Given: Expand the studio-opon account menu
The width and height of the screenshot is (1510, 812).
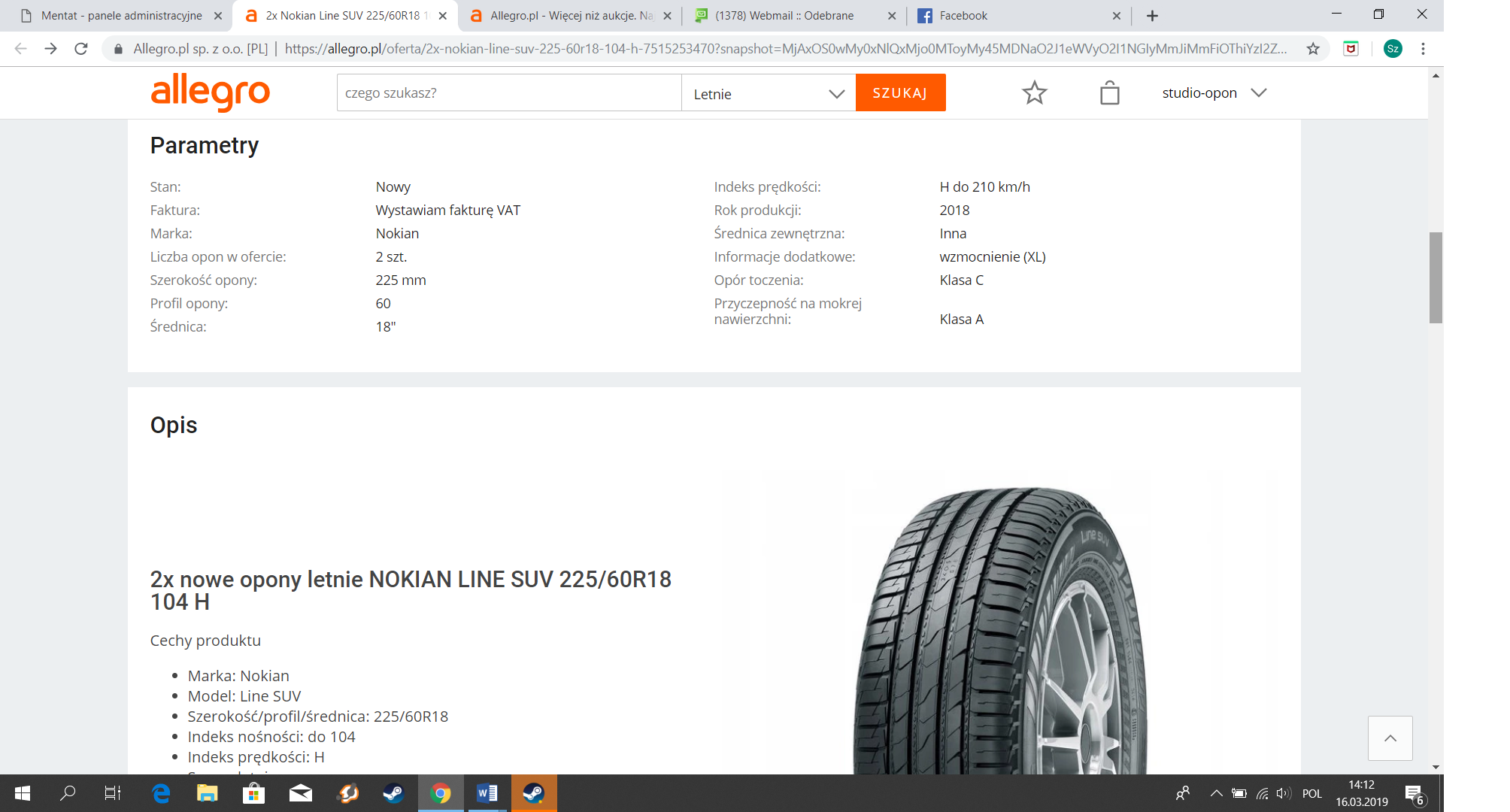Looking at the screenshot, I should pos(1213,93).
